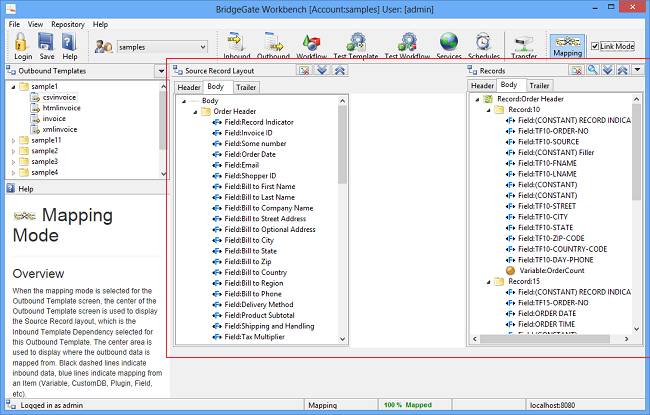The image size is (650, 415).
Task: Expand the sample3 folder
Action: (x=13, y=163)
